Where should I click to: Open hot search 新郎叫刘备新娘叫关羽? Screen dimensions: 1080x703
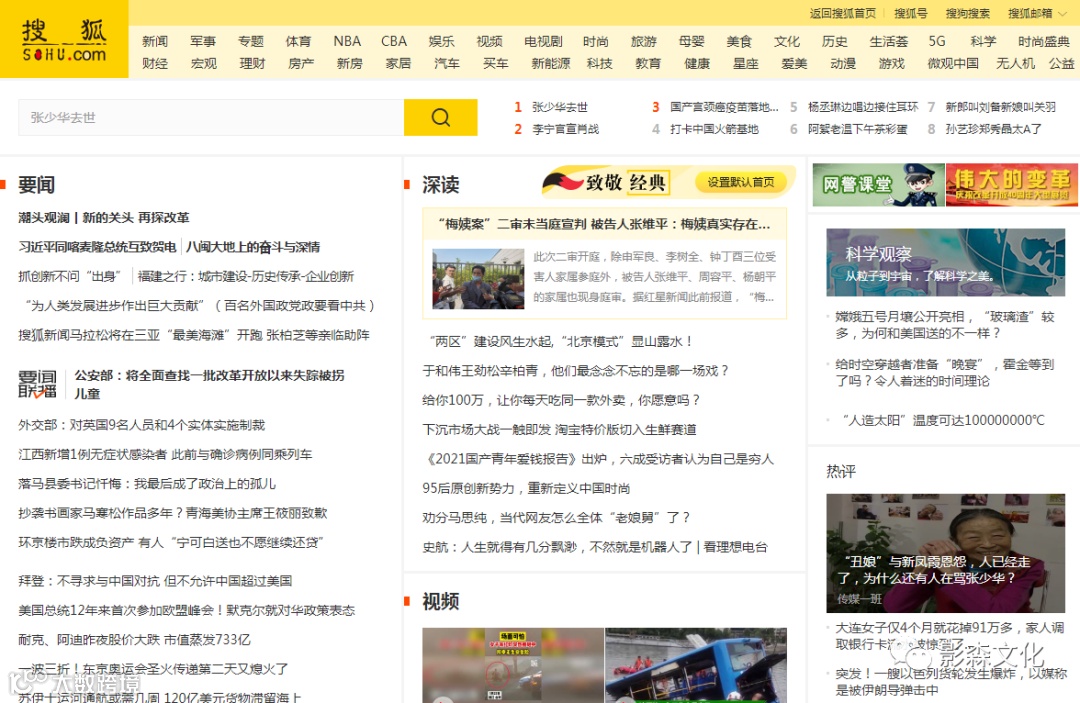coord(1000,107)
